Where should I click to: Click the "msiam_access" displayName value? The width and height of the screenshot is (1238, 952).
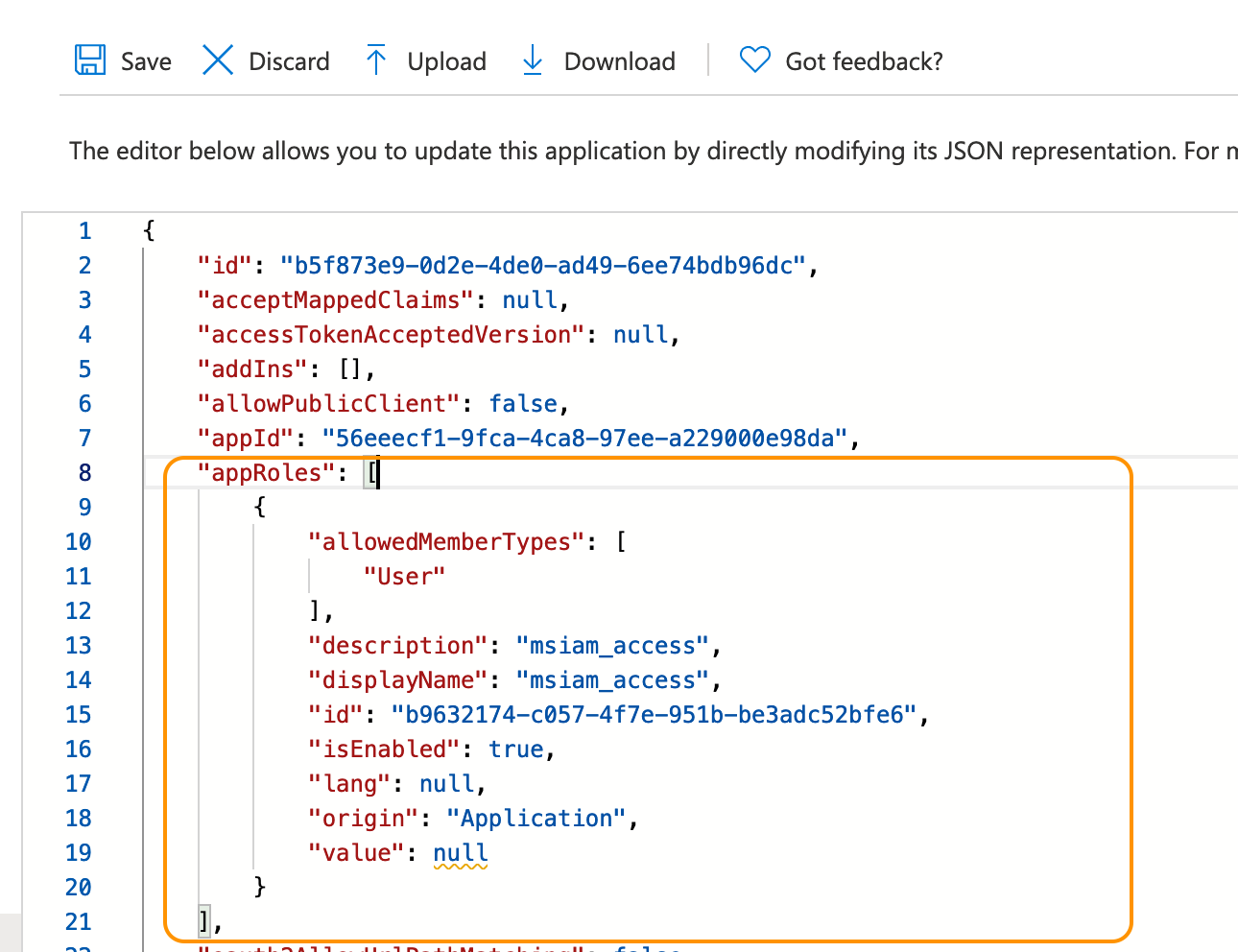click(612, 680)
